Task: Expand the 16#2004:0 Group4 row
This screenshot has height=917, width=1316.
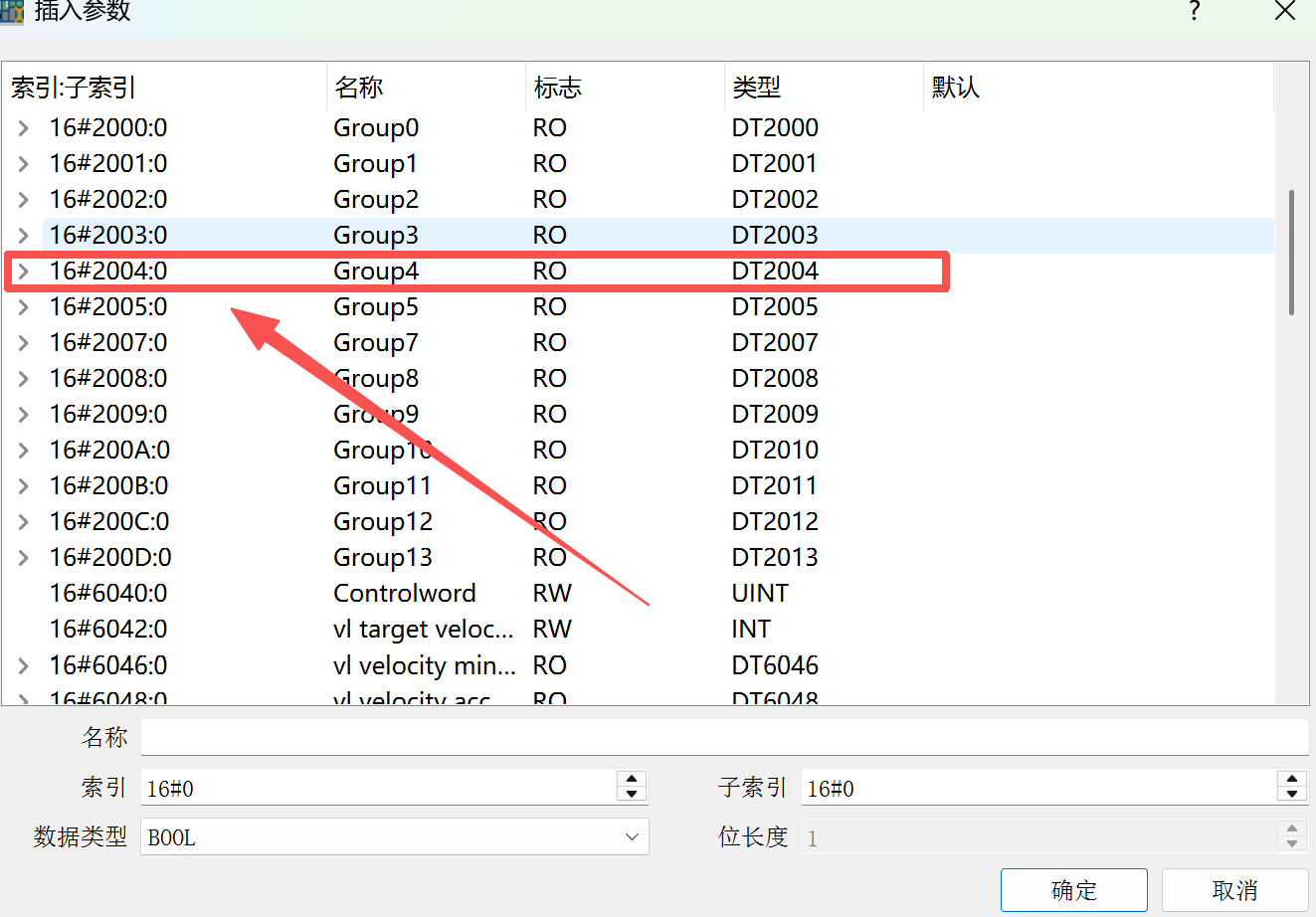Action: [x=23, y=272]
